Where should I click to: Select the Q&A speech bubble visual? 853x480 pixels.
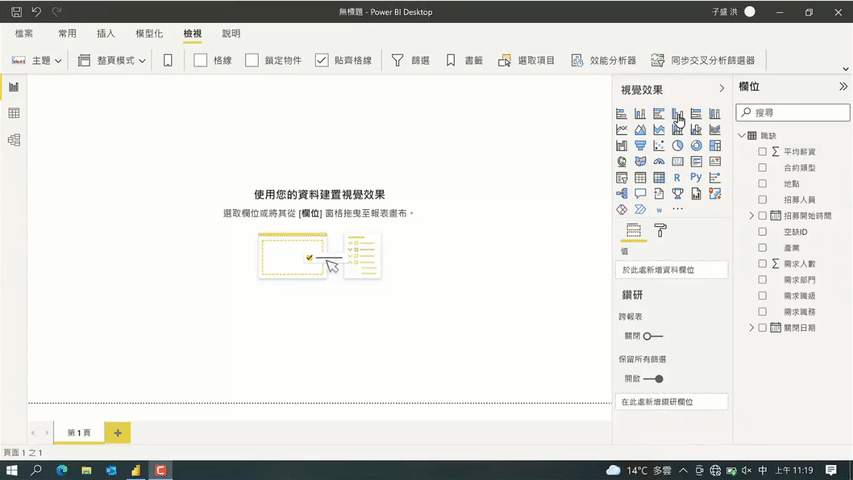tap(640, 194)
